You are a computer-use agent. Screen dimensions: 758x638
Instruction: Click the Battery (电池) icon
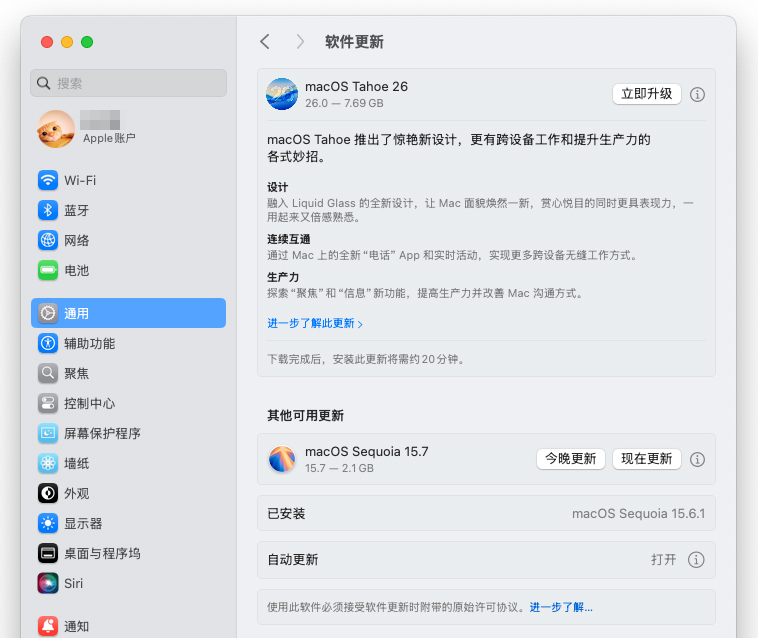48,270
